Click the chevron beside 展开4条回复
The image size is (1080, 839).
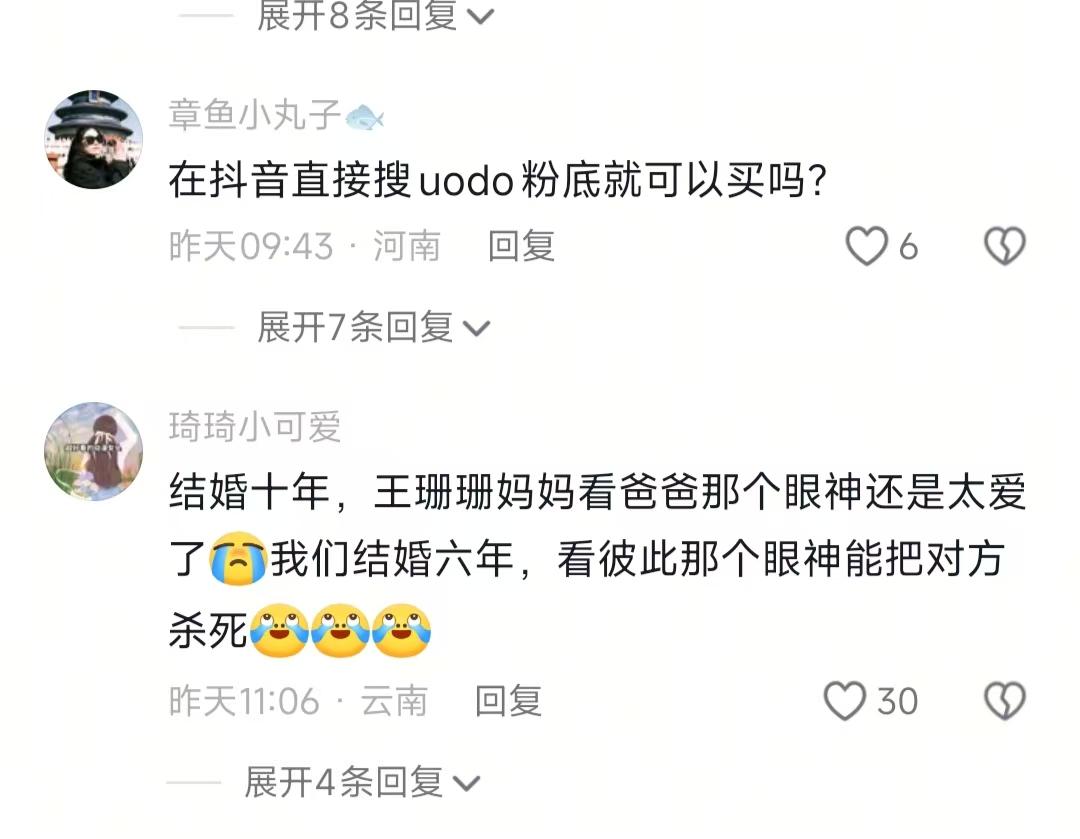click(466, 785)
